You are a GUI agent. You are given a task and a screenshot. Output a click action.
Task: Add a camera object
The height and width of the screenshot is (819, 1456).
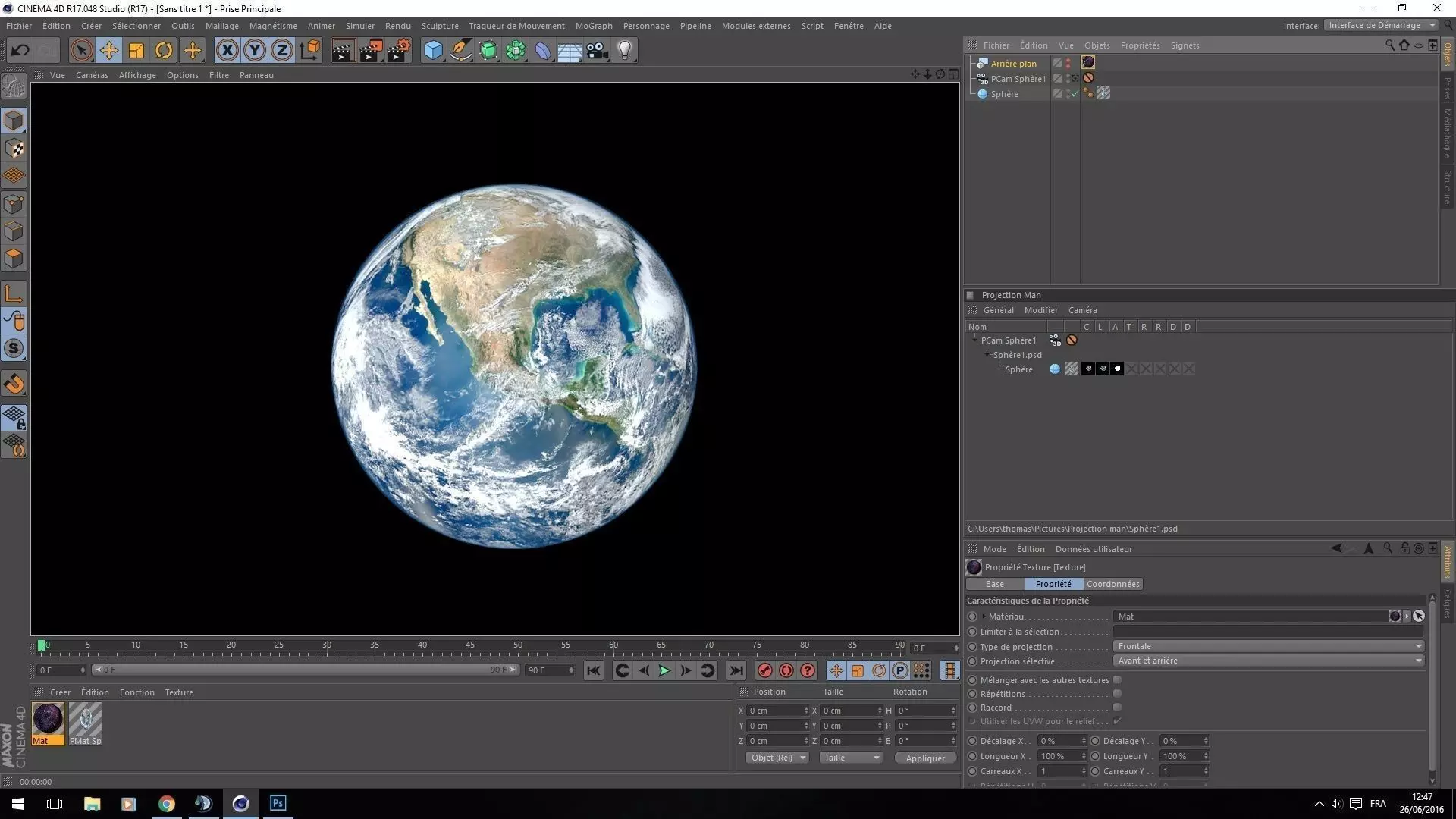point(598,51)
